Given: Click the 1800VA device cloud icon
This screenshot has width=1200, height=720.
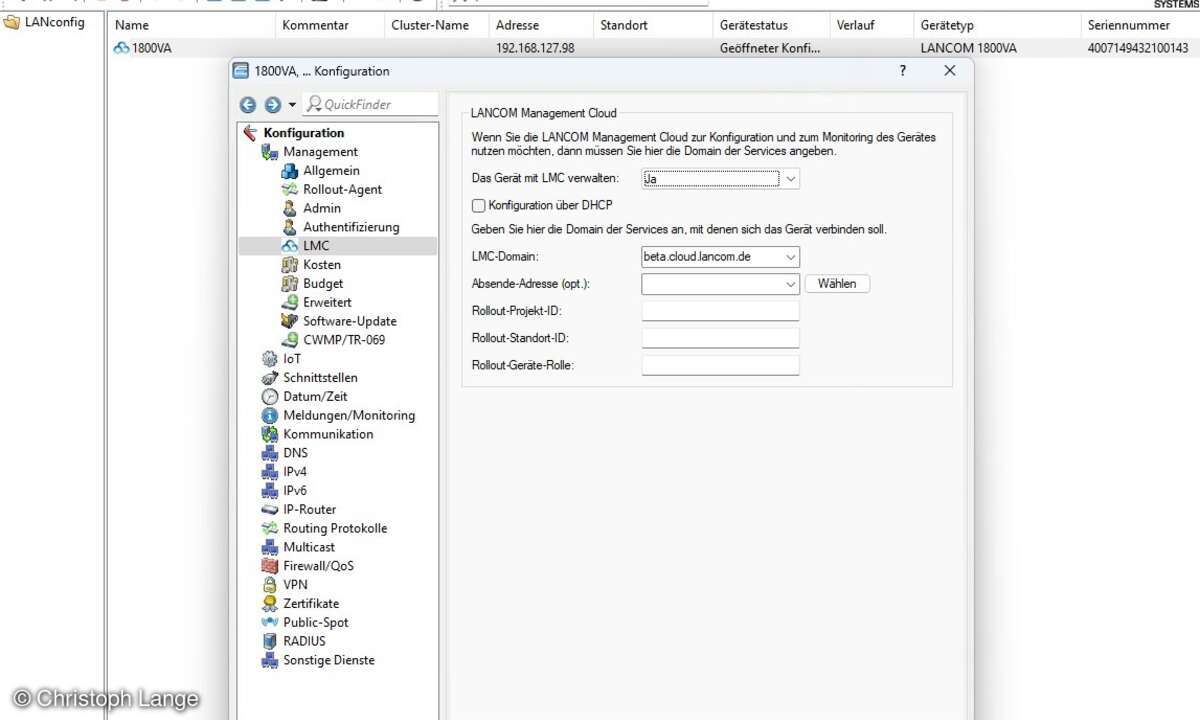Looking at the screenshot, I should (x=122, y=48).
